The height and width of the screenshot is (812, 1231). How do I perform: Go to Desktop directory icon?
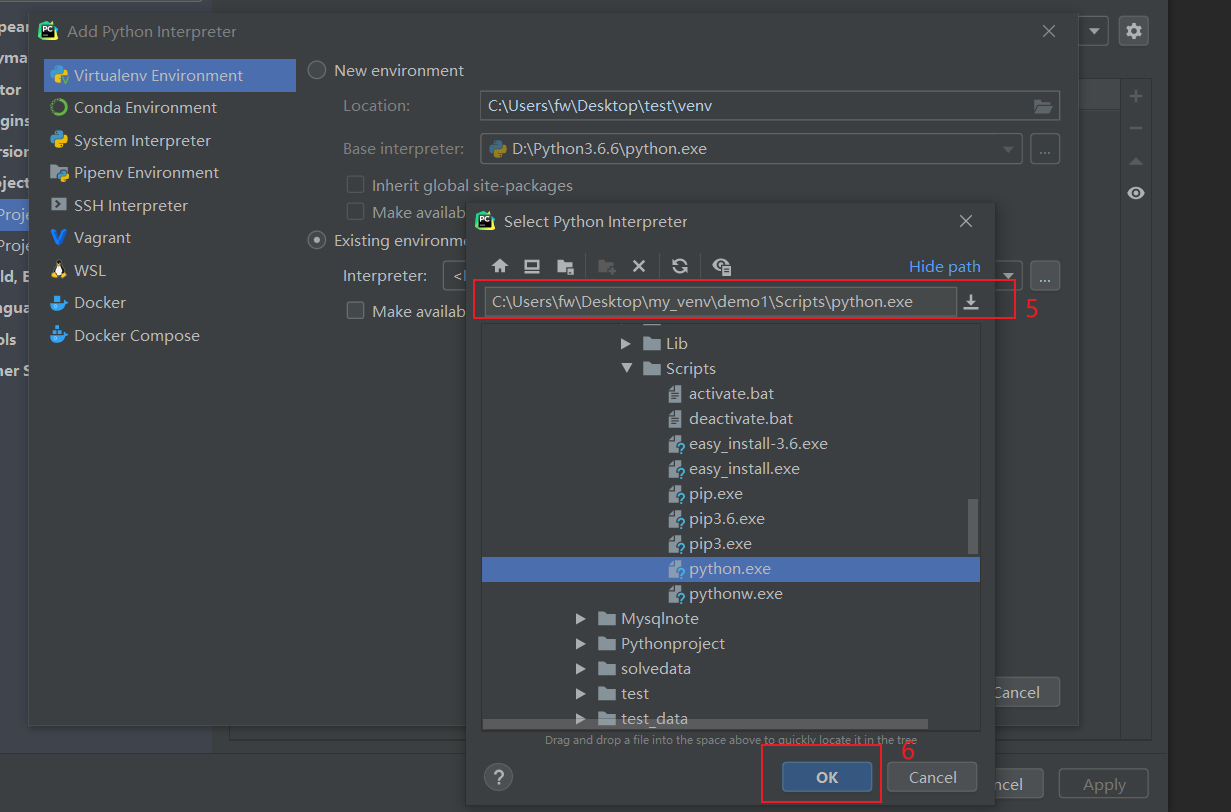pyautogui.click(x=532, y=266)
